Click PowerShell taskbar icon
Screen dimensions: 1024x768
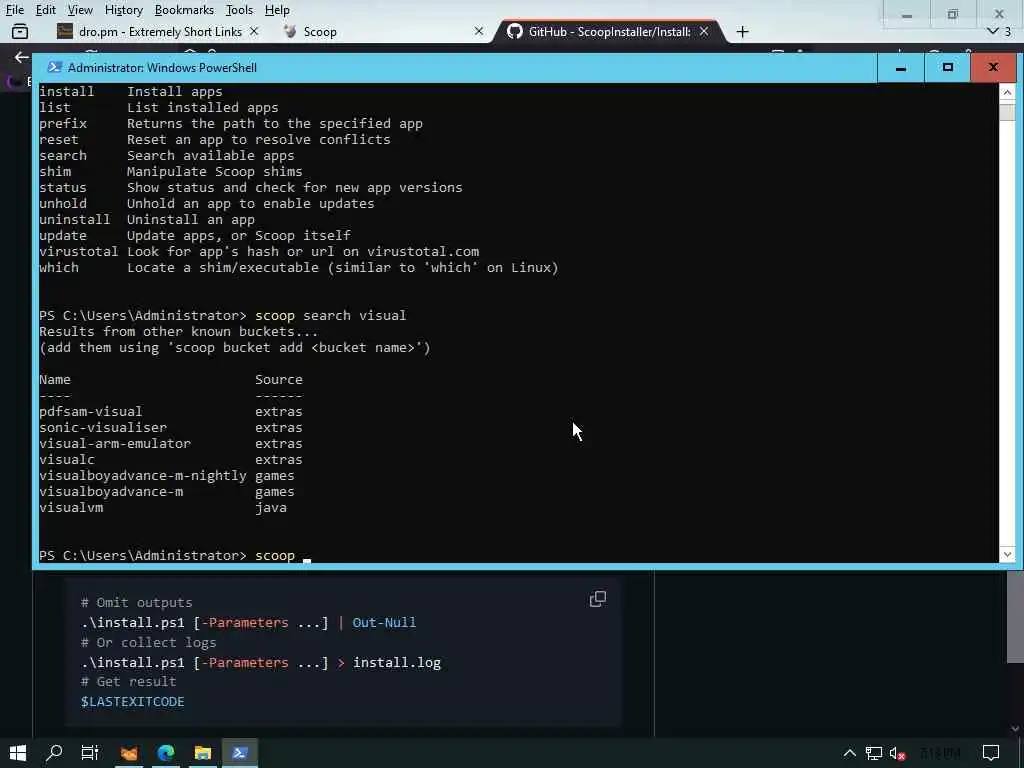[x=240, y=753]
